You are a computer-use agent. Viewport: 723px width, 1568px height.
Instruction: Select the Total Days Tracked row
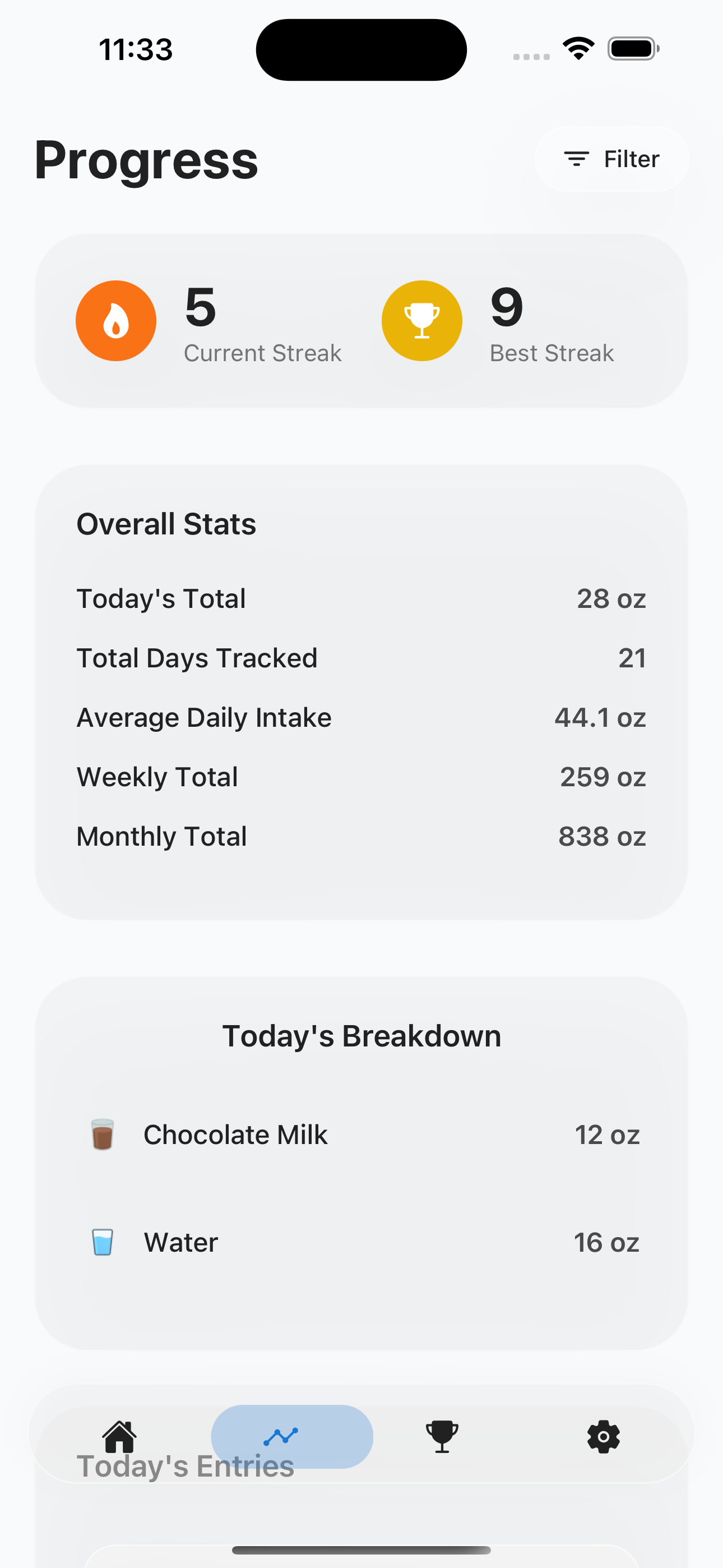(x=361, y=658)
